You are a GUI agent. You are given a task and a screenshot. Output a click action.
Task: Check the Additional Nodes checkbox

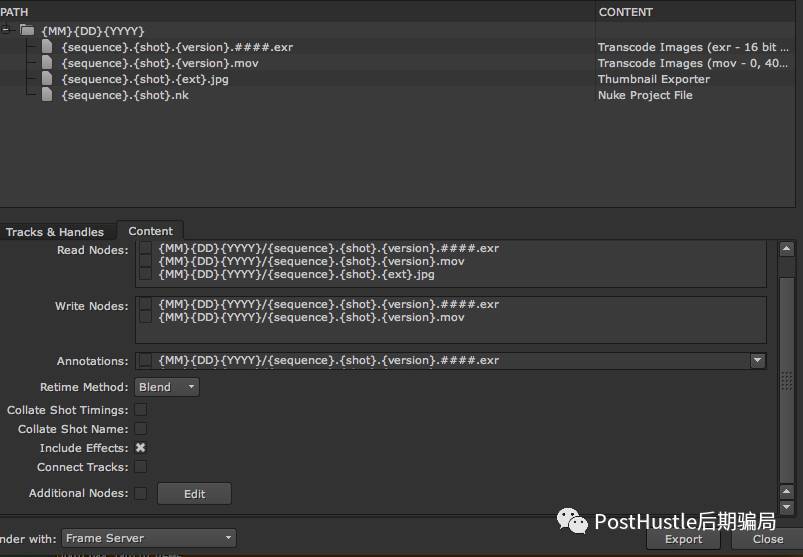pyautogui.click(x=141, y=493)
